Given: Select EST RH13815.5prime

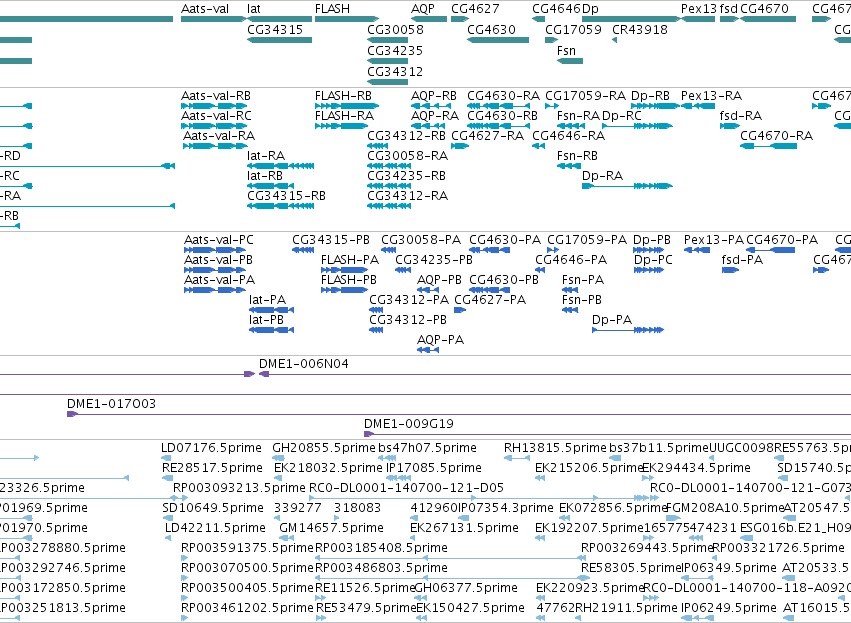Looking at the screenshot, I should pos(555,448).
